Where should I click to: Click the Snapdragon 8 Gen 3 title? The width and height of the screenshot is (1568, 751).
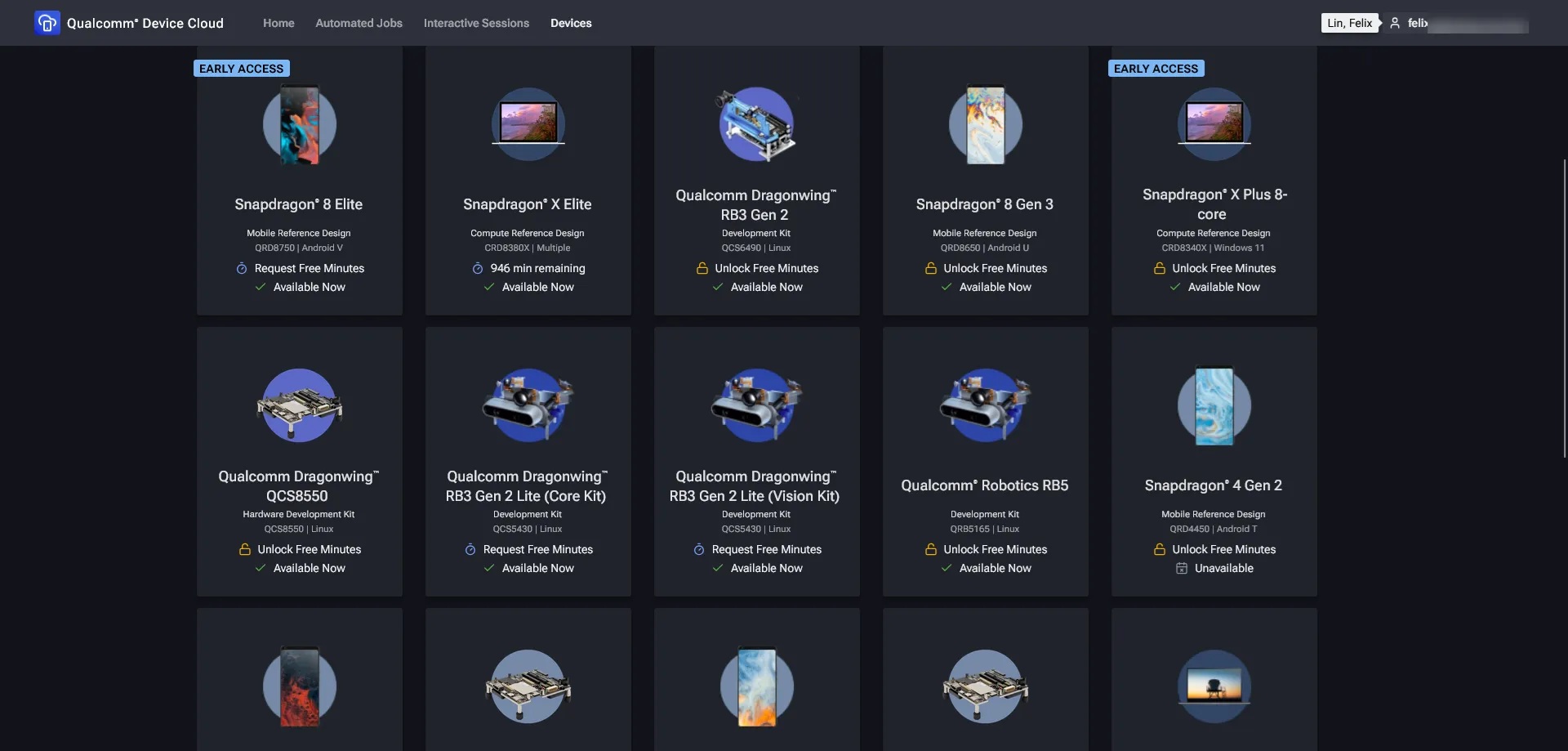[985, 204]
